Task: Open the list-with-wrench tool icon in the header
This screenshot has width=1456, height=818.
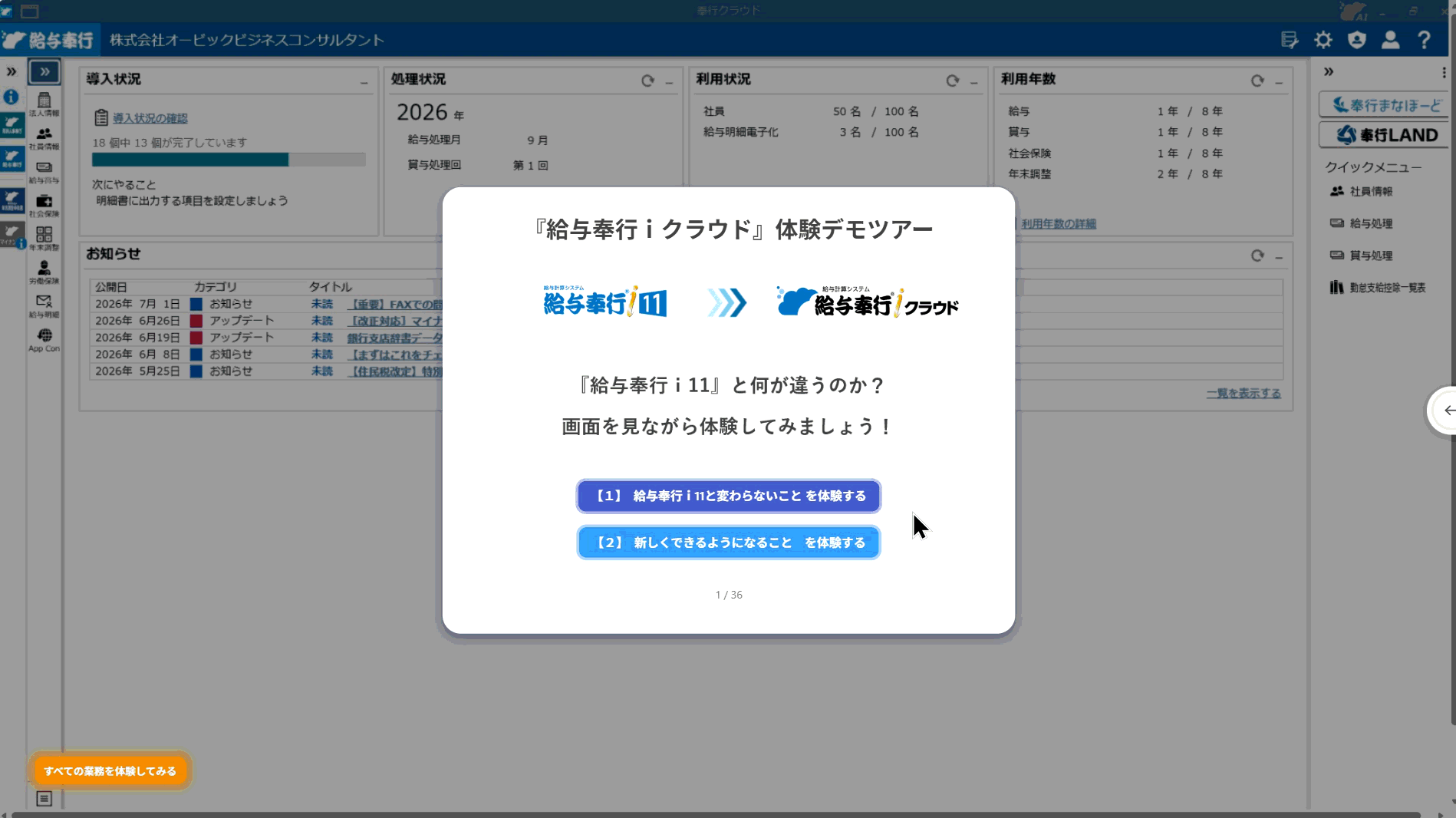Action: click(x=1290, y=40)
